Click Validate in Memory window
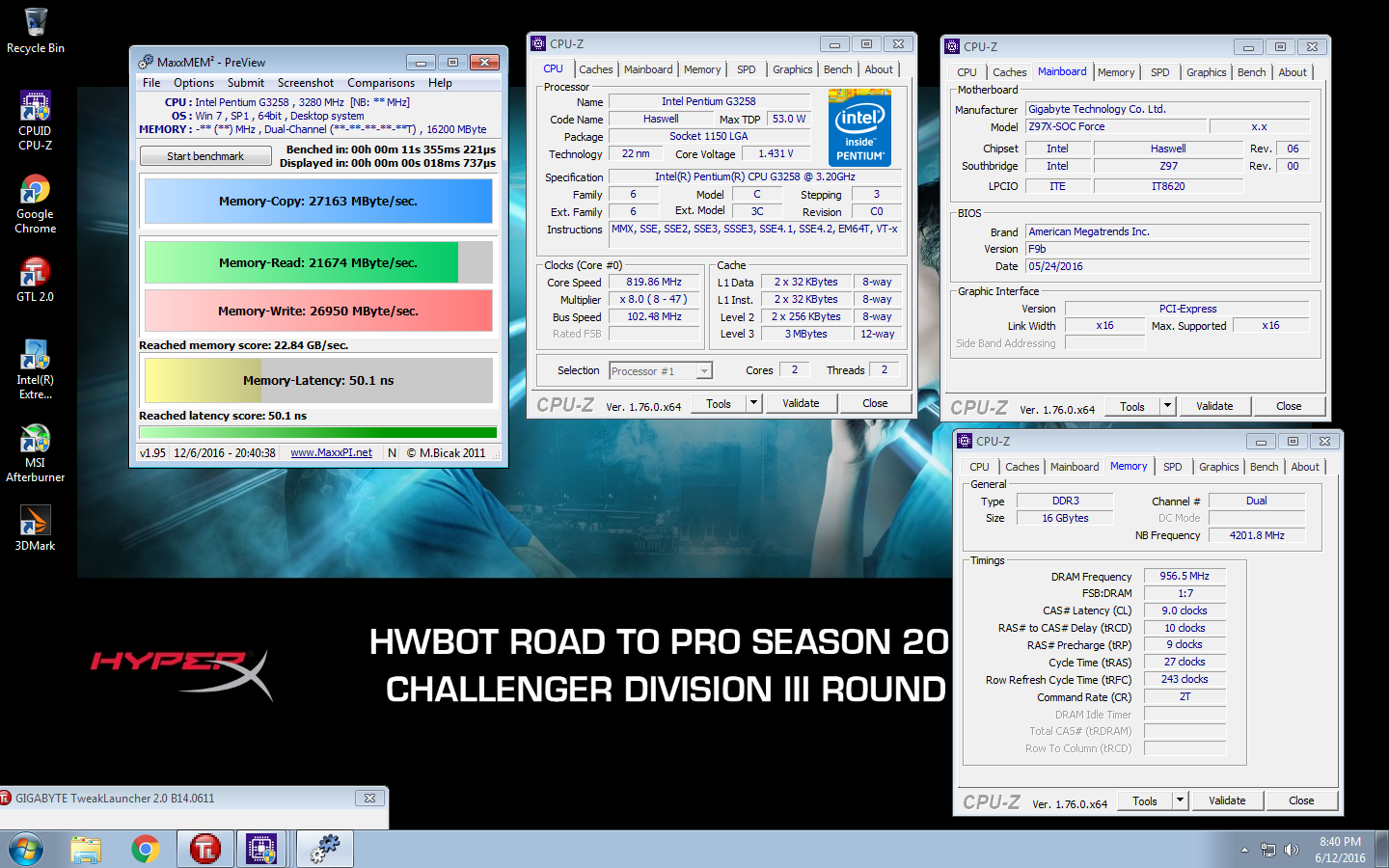The width and height of the screenshot is (1389, 868). click(1227, 800)
